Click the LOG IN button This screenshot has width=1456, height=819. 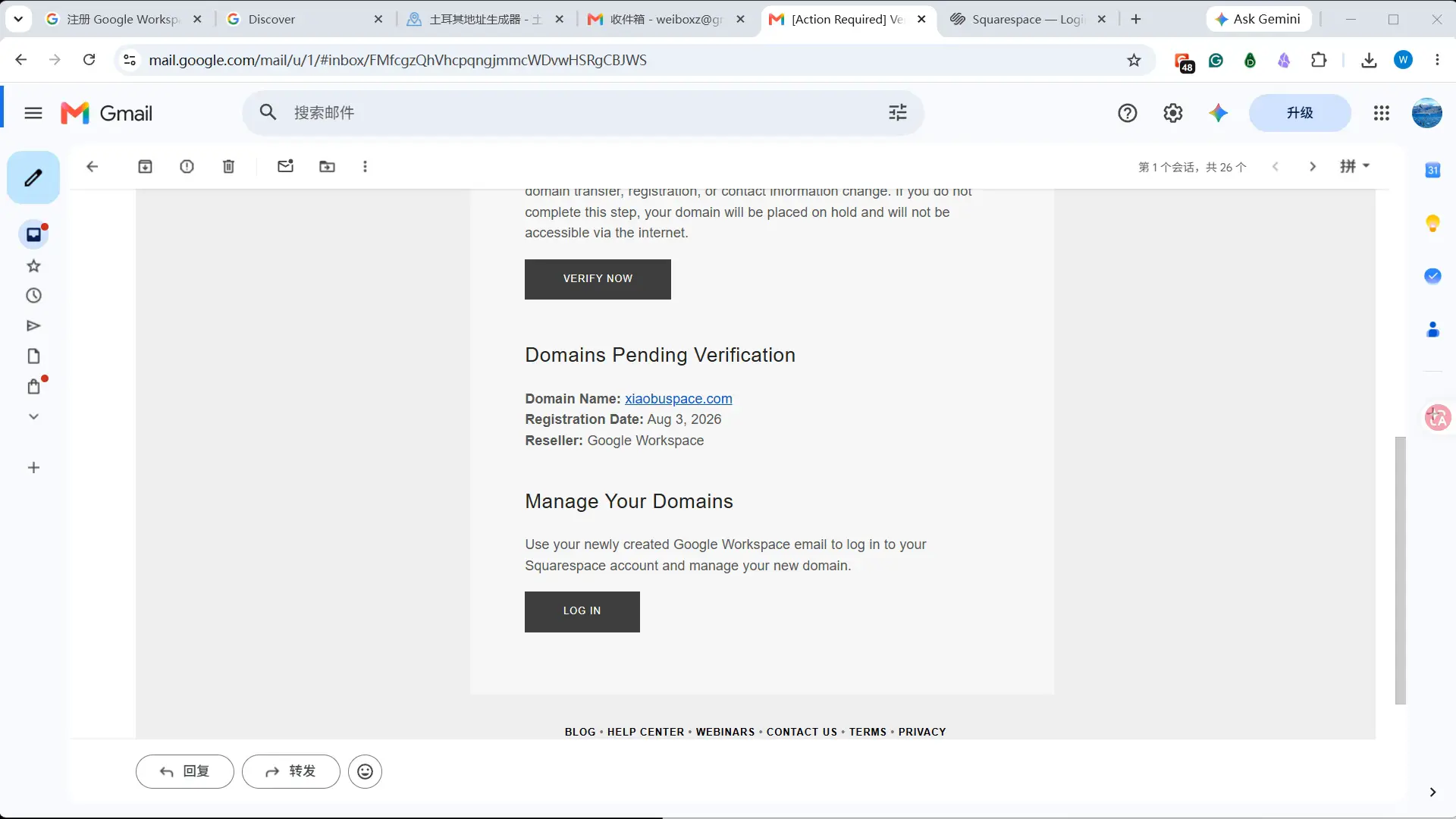(582, 611)
